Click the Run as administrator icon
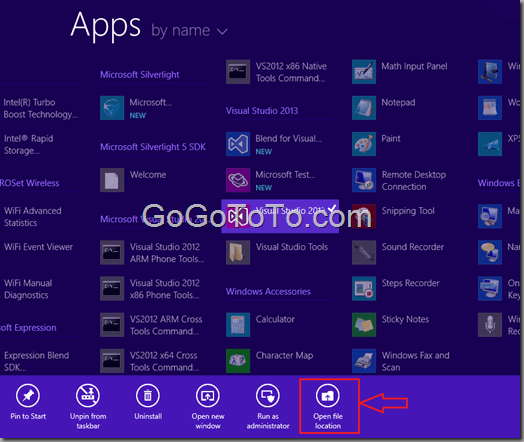Viewport: 524px width, 442px height. (x=268, y=396)
